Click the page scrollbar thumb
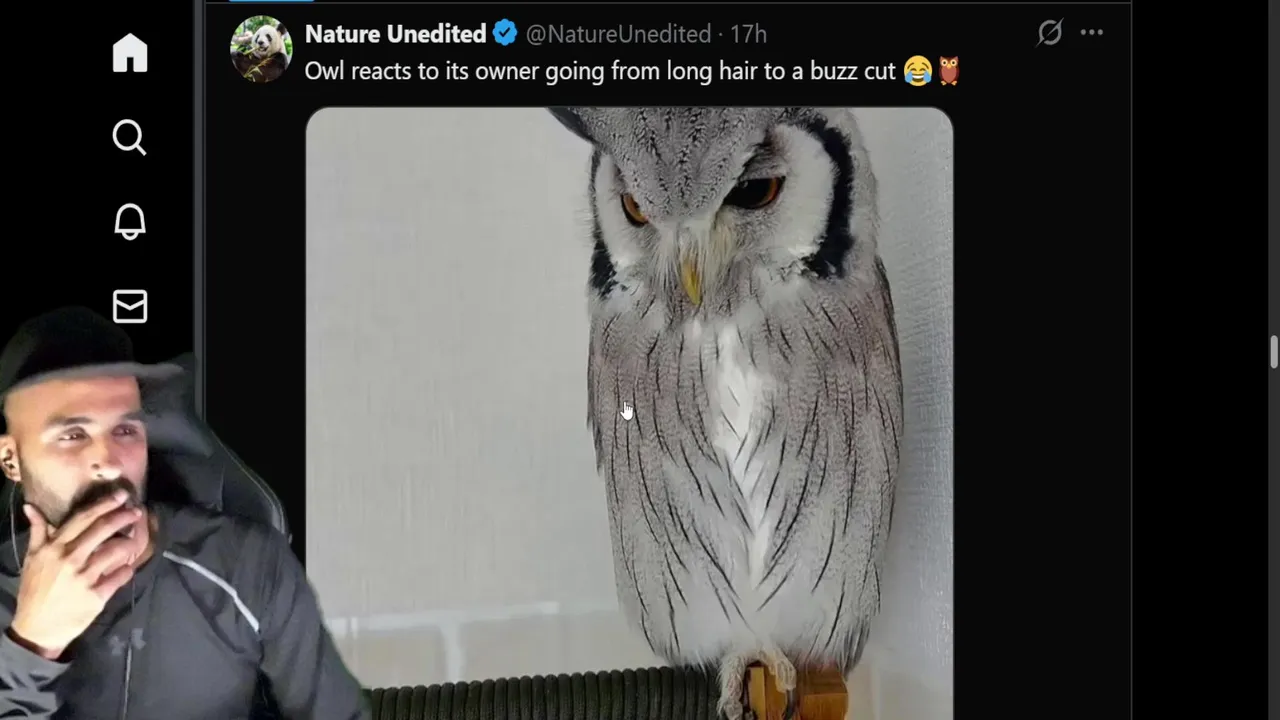1280x720 pixels. pyautogui.click(x=1274, y=354)
